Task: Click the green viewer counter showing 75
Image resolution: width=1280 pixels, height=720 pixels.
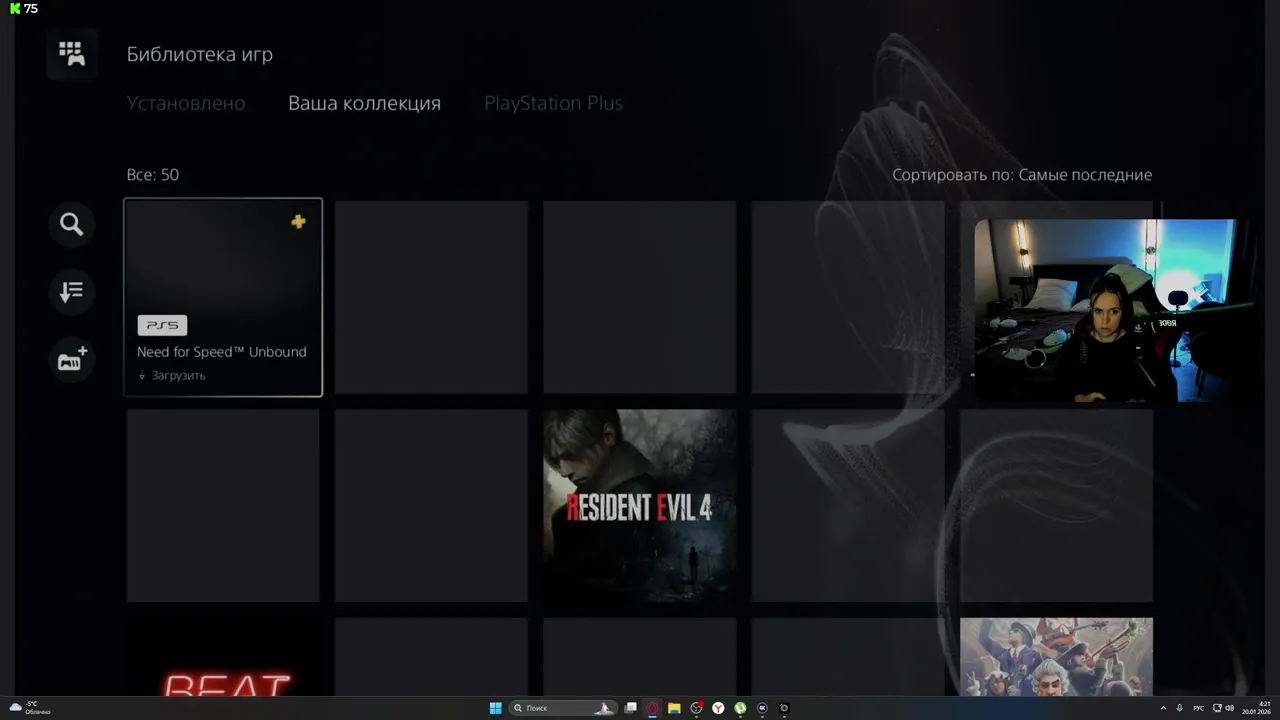Action: pyautogui.click(x=24, y=8)
